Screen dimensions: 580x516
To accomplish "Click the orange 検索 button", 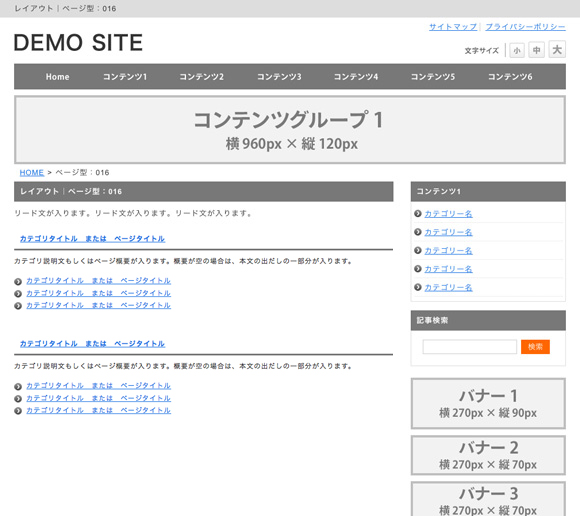I will 535,347.
